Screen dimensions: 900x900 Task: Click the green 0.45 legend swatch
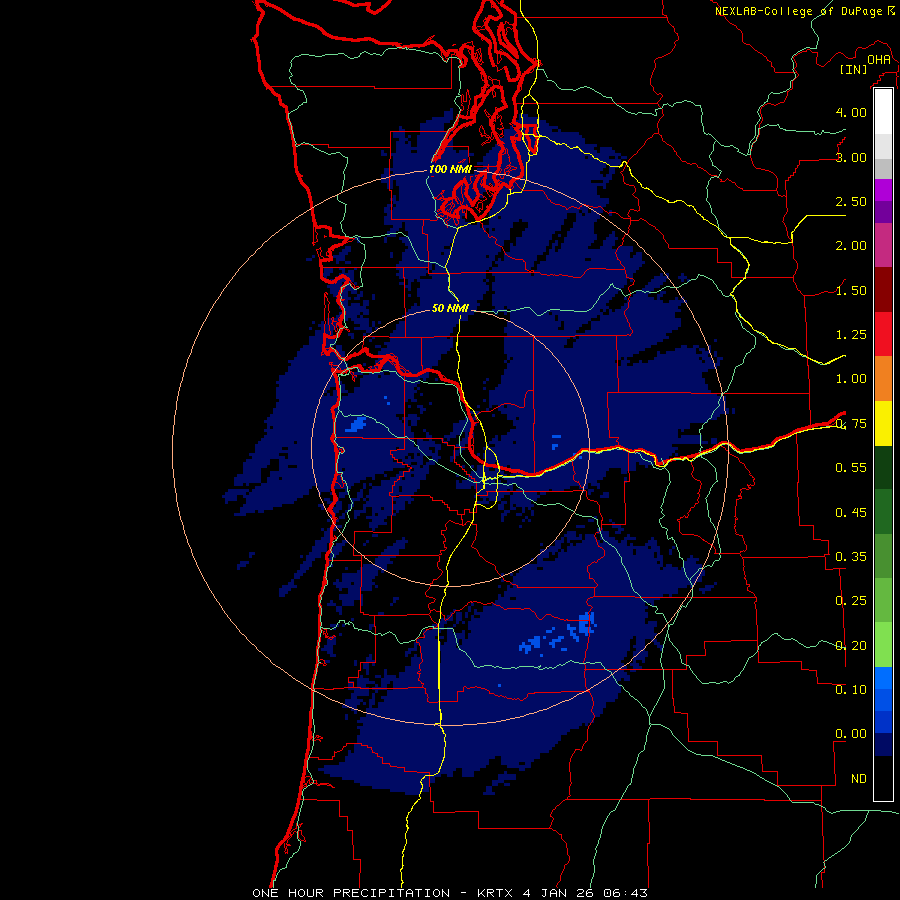pos(883,512)
